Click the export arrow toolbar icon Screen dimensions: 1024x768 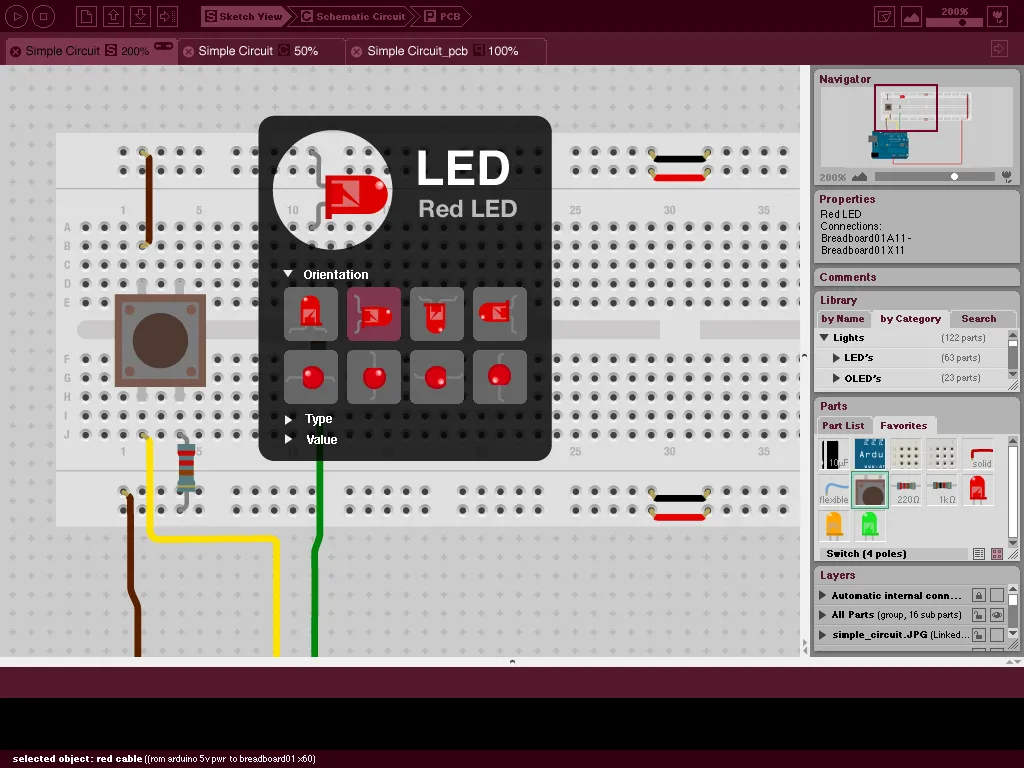pyautogui.click(x=168, y=16)
